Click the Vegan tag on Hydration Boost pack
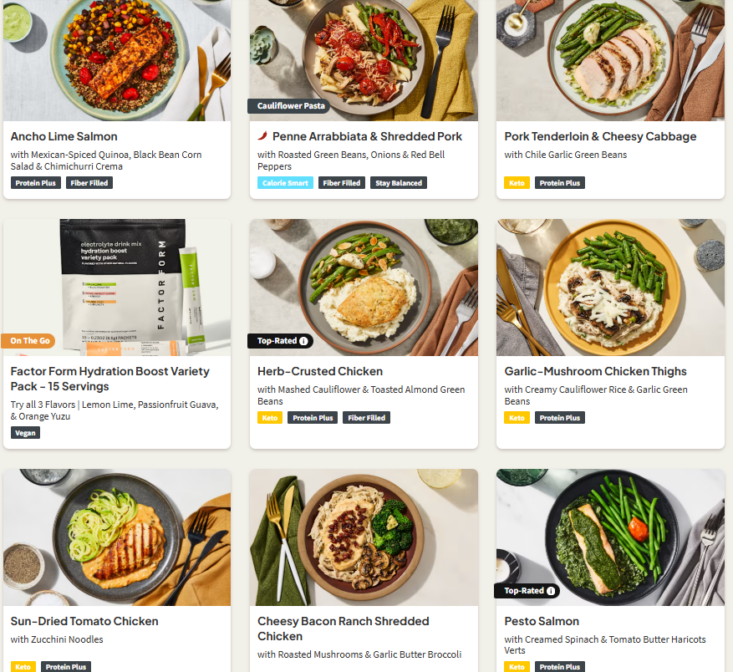The height and width of the screenshot is (672, 733). click(x=25, y=433)
